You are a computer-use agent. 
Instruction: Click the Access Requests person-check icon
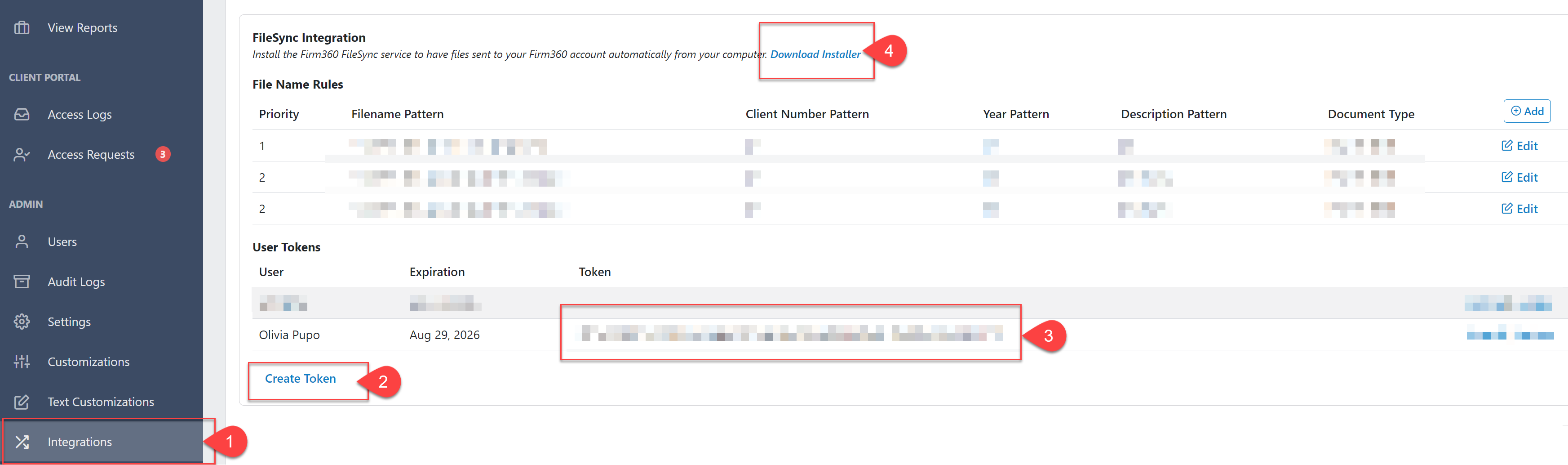coord(22,154)
